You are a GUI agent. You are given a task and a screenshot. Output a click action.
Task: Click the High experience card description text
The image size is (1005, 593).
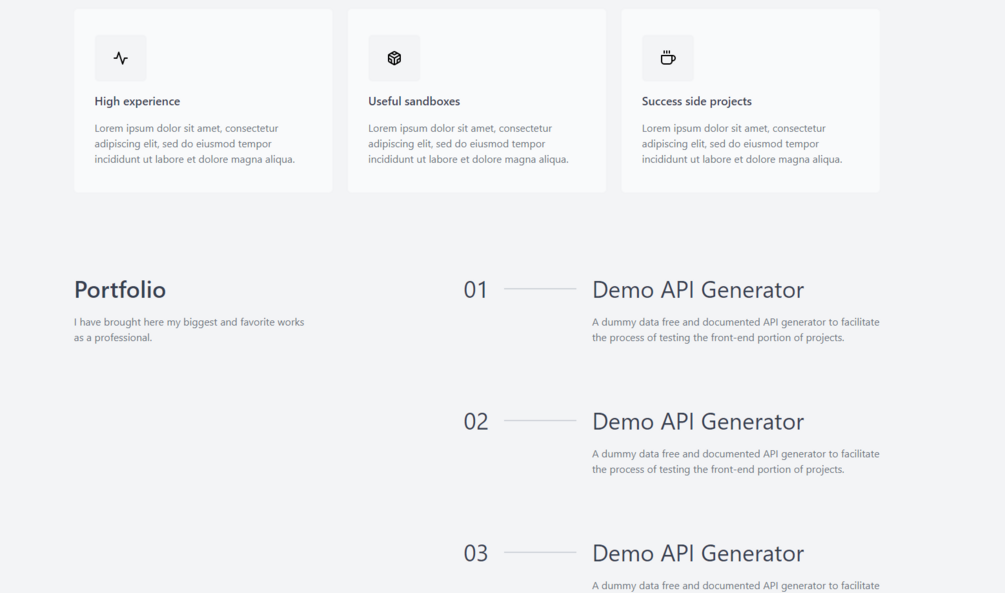pyautogui.click(x=195, y=144)
